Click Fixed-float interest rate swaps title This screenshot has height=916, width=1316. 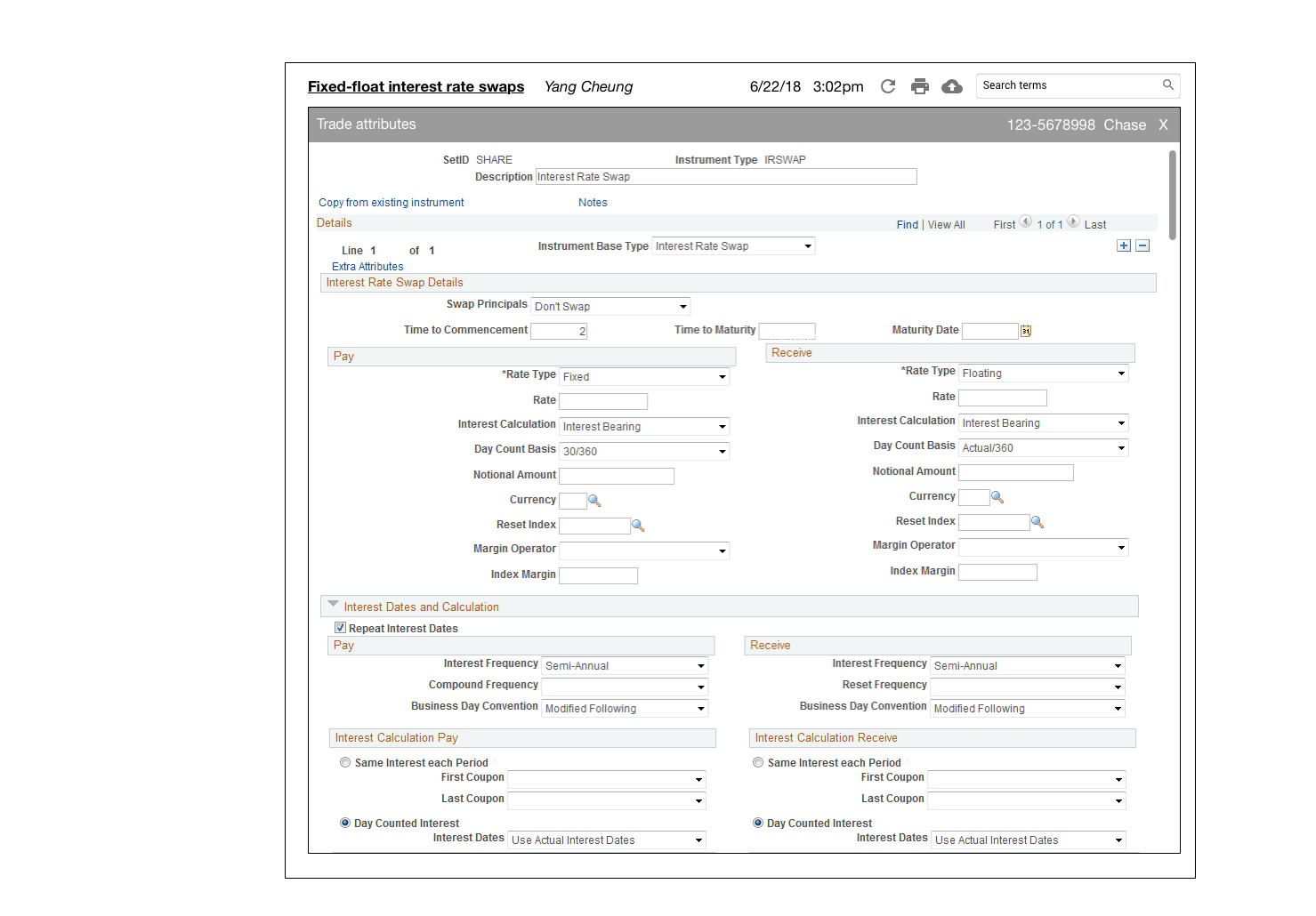pos(416,86)
